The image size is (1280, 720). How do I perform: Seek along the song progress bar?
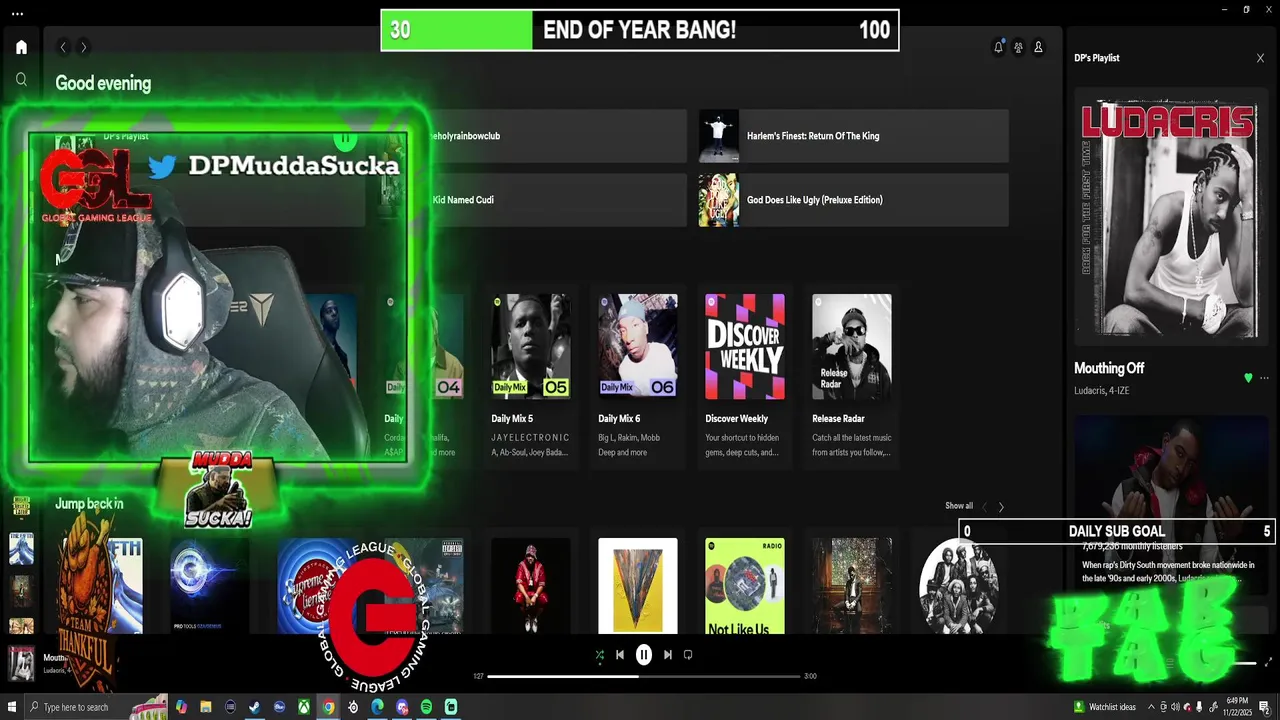644,676
